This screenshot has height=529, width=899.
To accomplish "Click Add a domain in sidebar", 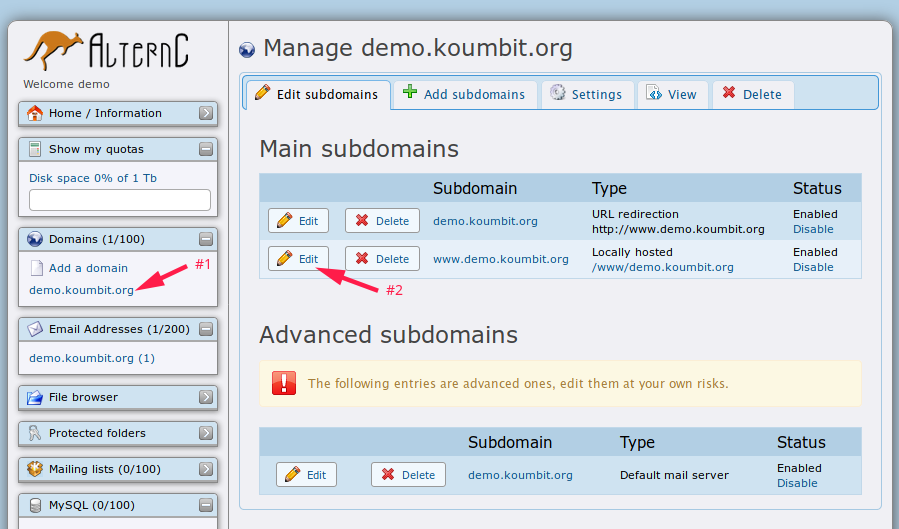I will coord(88,268).
